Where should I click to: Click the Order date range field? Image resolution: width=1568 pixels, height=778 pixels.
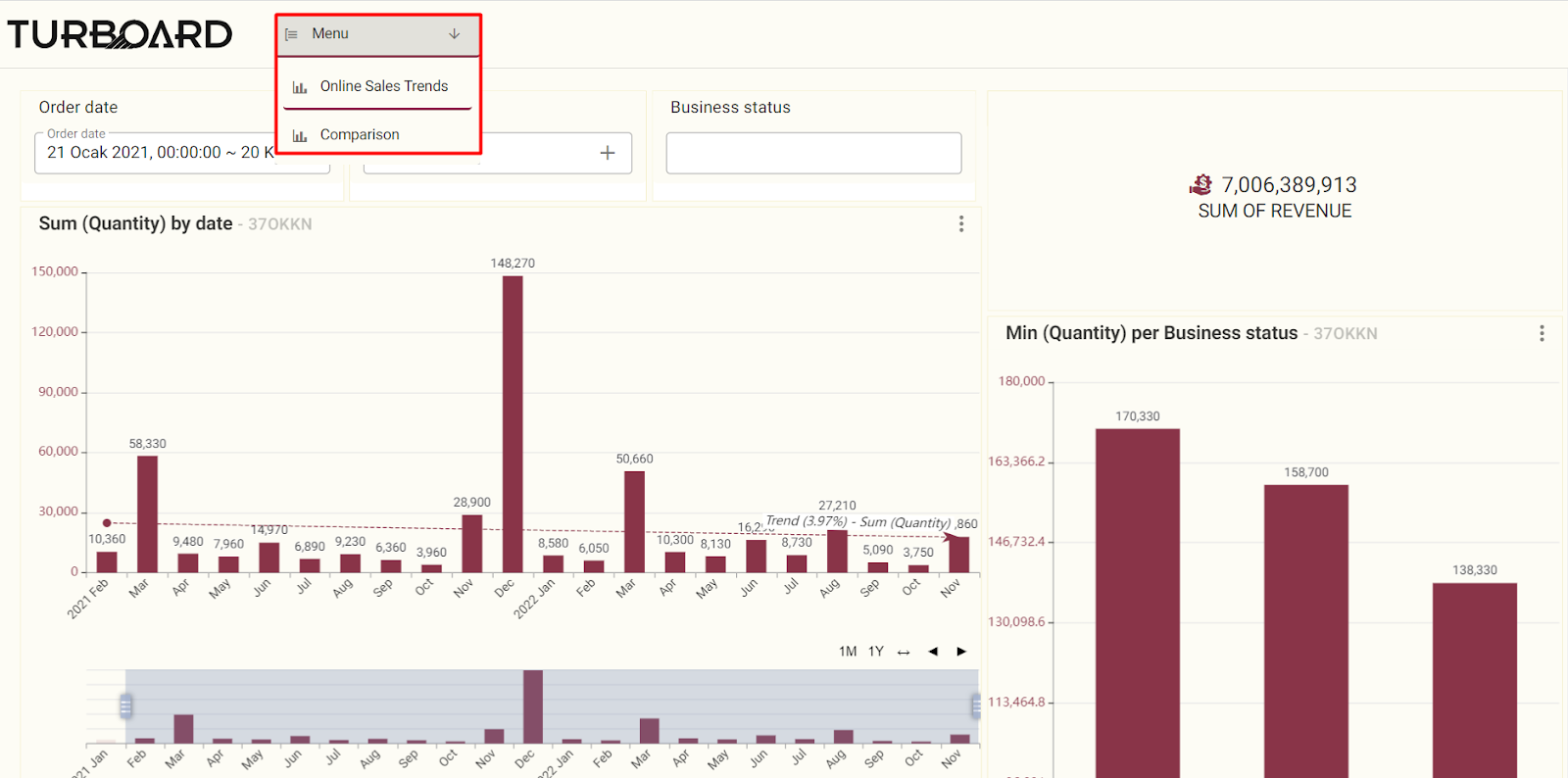182,153
